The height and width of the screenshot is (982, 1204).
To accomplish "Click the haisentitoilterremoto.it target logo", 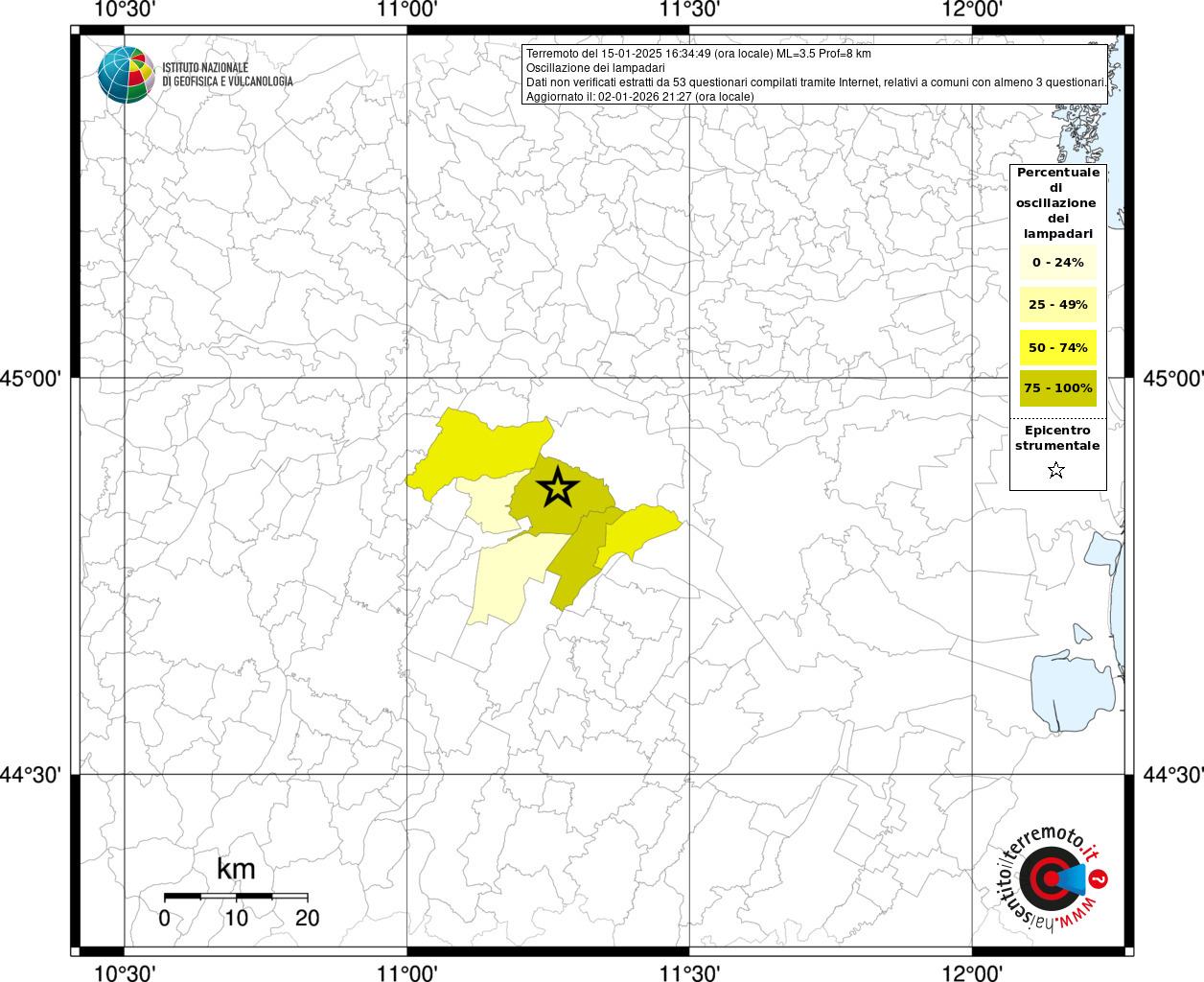I will [1053, 878].
